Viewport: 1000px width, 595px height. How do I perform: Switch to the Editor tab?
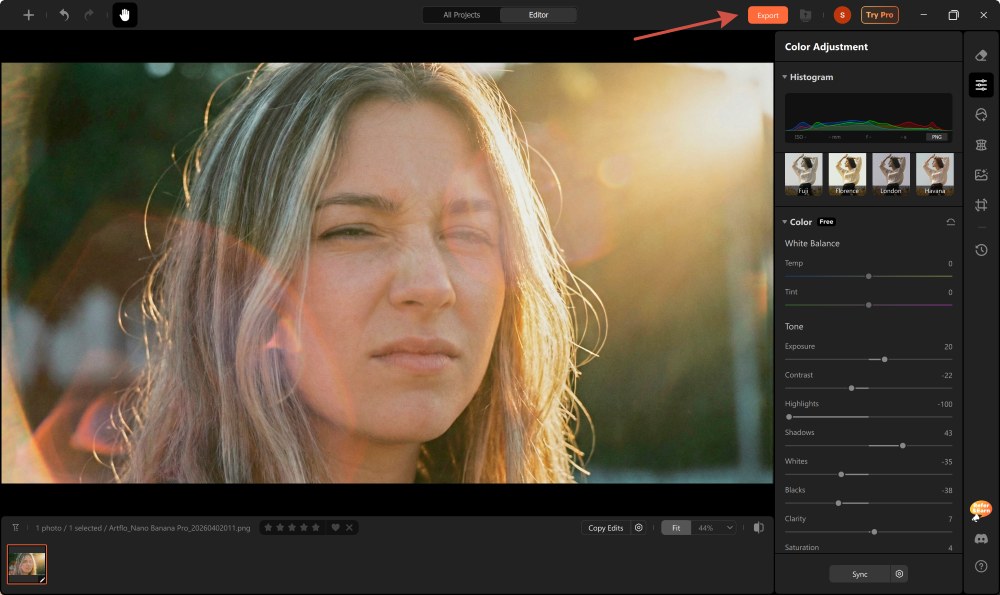click(x=541, y=15)
